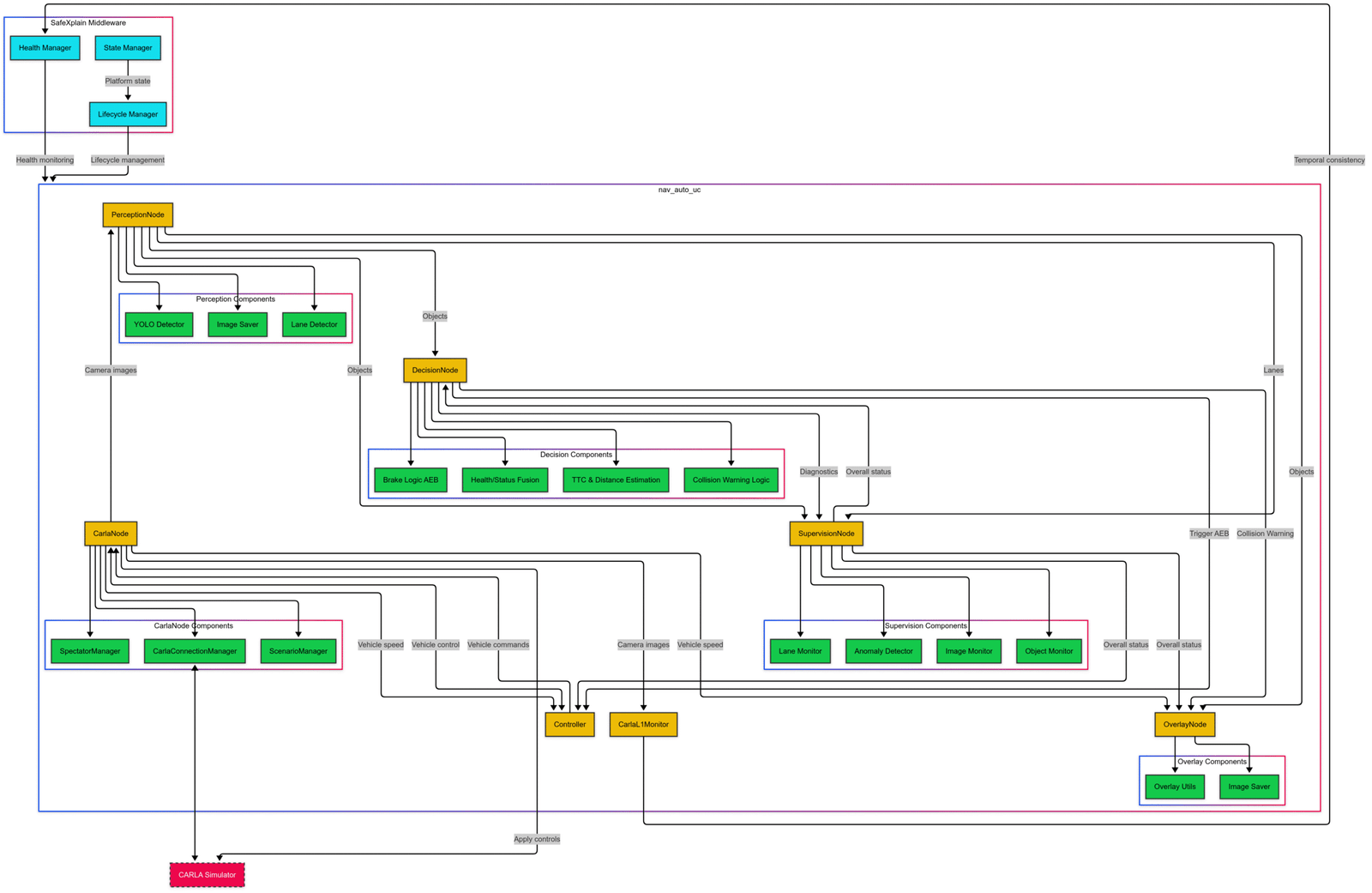Click the ScenarioManager component
This screenshot has width=1372, height=893.
298,651
